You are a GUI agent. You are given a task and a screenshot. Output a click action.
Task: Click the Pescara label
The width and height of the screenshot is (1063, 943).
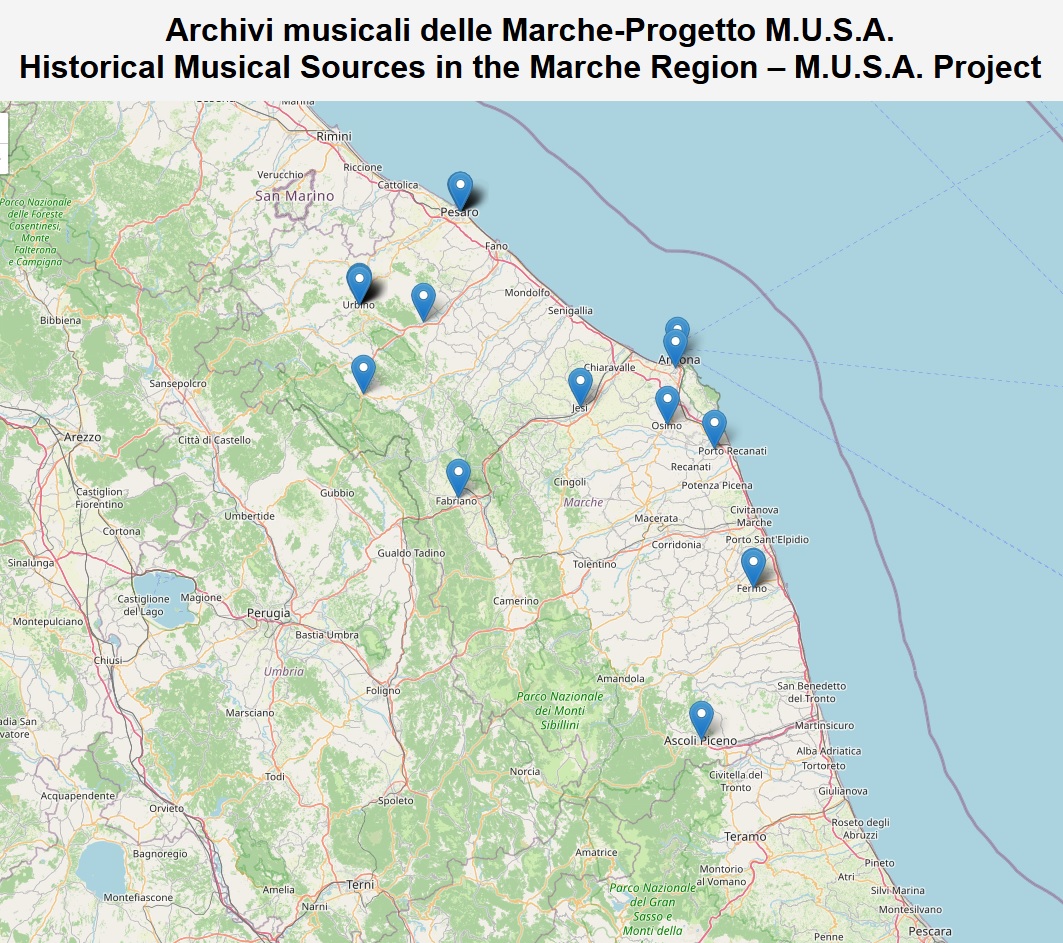coord(930,931)
